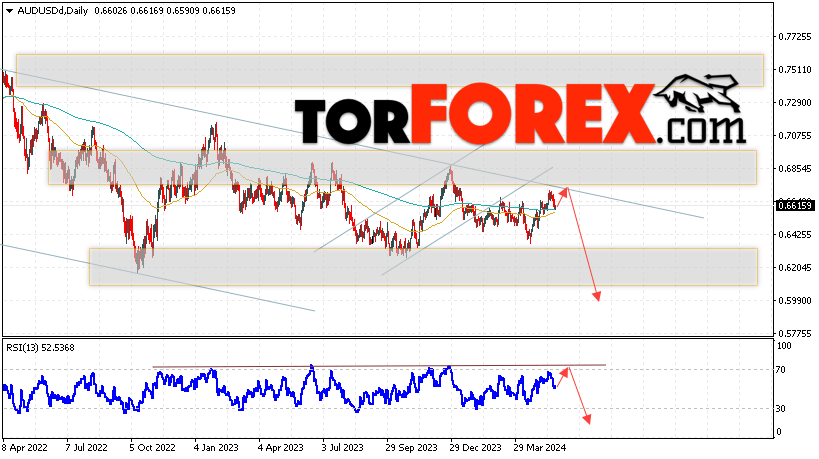Click the 29 Sep 2023 date label
Viewport: 819px width, 459px height.
(x=412, y=448)
